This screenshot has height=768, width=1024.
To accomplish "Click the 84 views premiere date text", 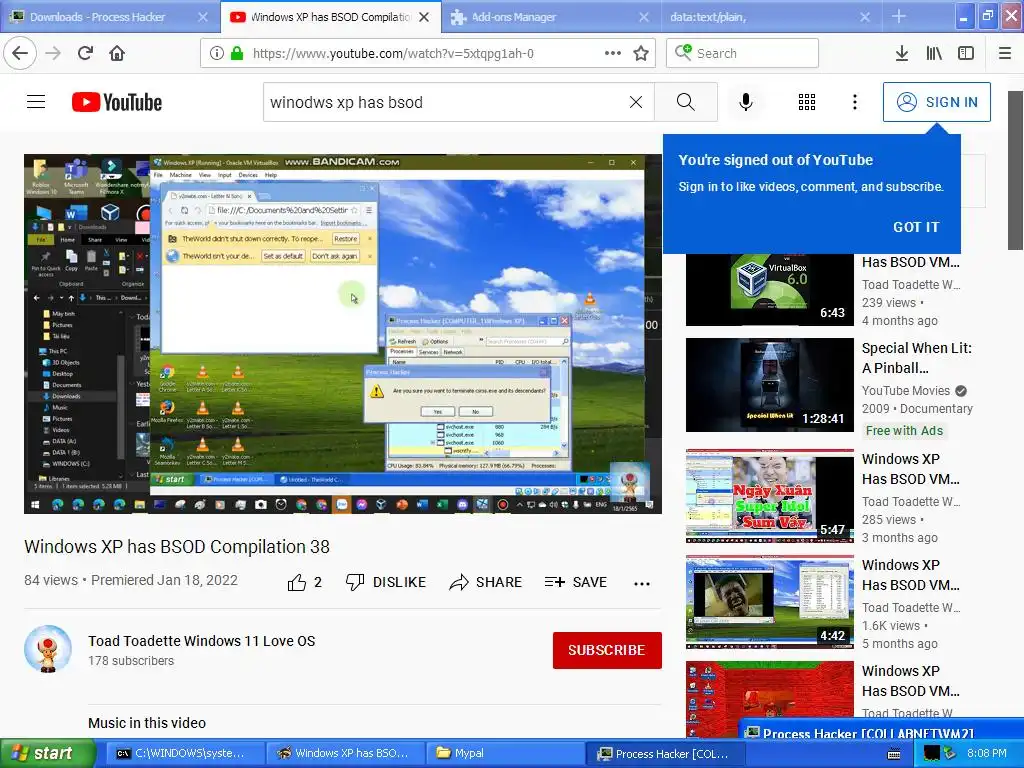I will pos(131,580).
